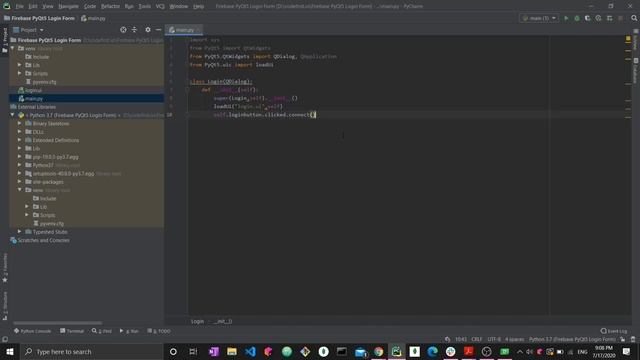
Task: Open File Explorer from the taskbar
Action: pyautogui.click(x=232, y=351)
